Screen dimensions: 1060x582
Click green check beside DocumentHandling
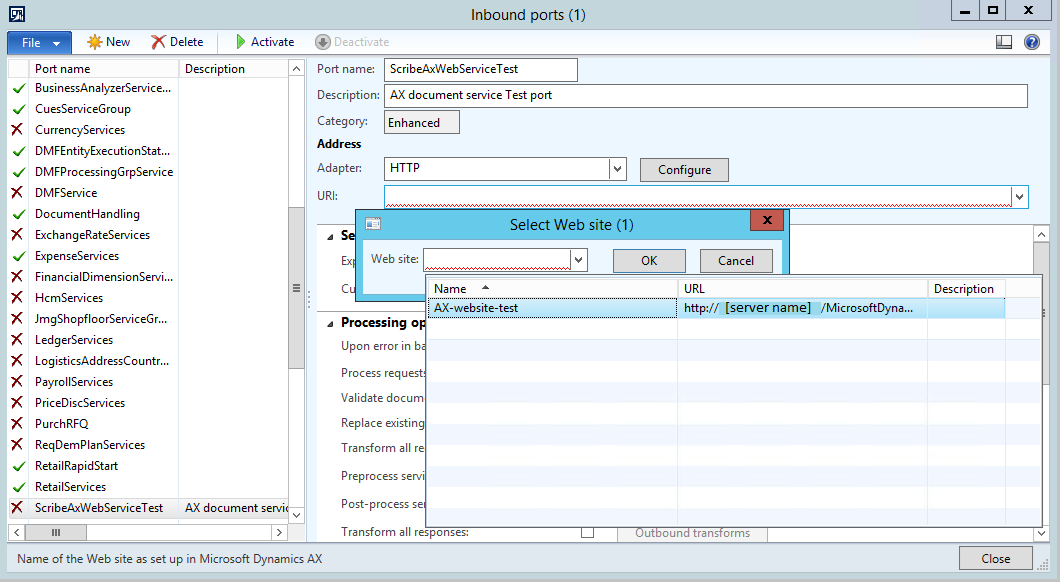point(19,214)
